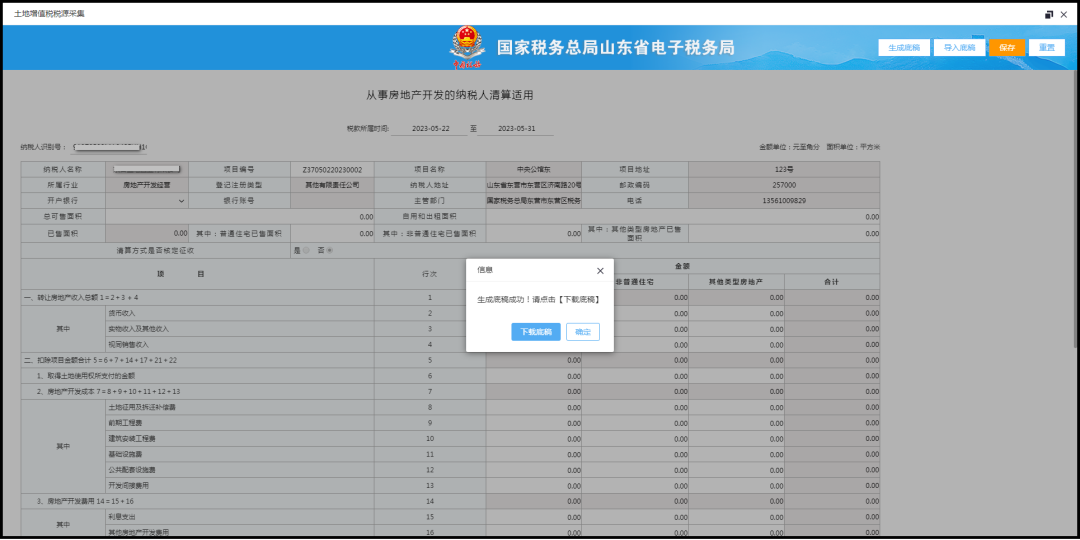Viewport: 1080px width, 540px height.
Task: Open the 开户银行 dropdown
Action: pos(147,200)
